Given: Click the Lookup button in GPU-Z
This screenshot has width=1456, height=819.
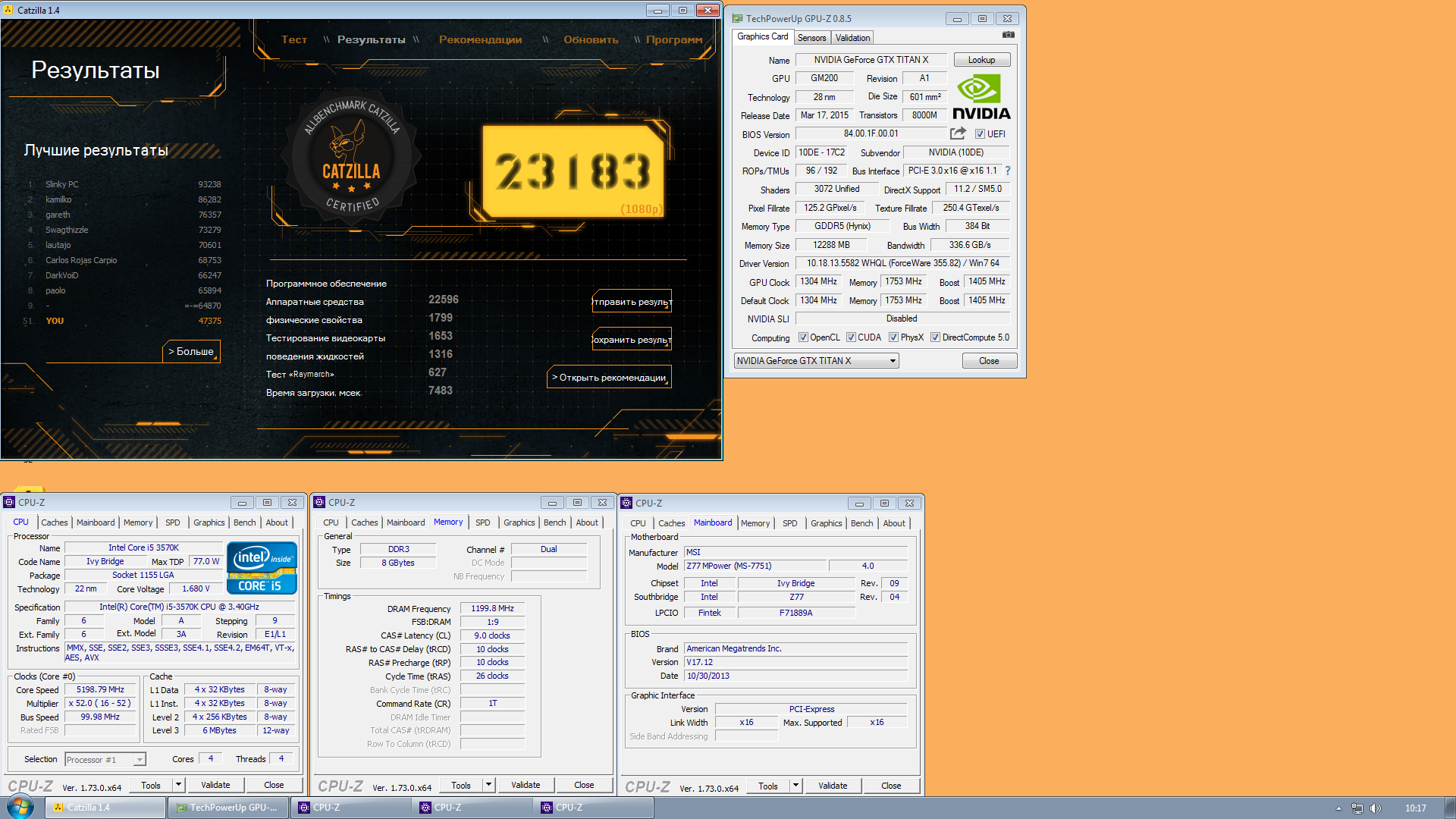Looking at the screenshot, I should click(981, 60).
